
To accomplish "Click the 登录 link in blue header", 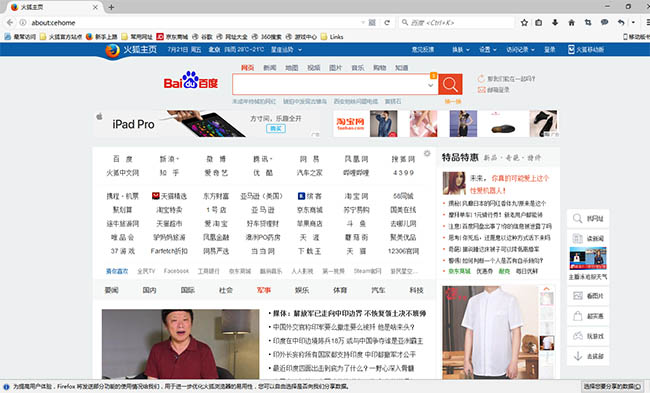I will 550,50.
